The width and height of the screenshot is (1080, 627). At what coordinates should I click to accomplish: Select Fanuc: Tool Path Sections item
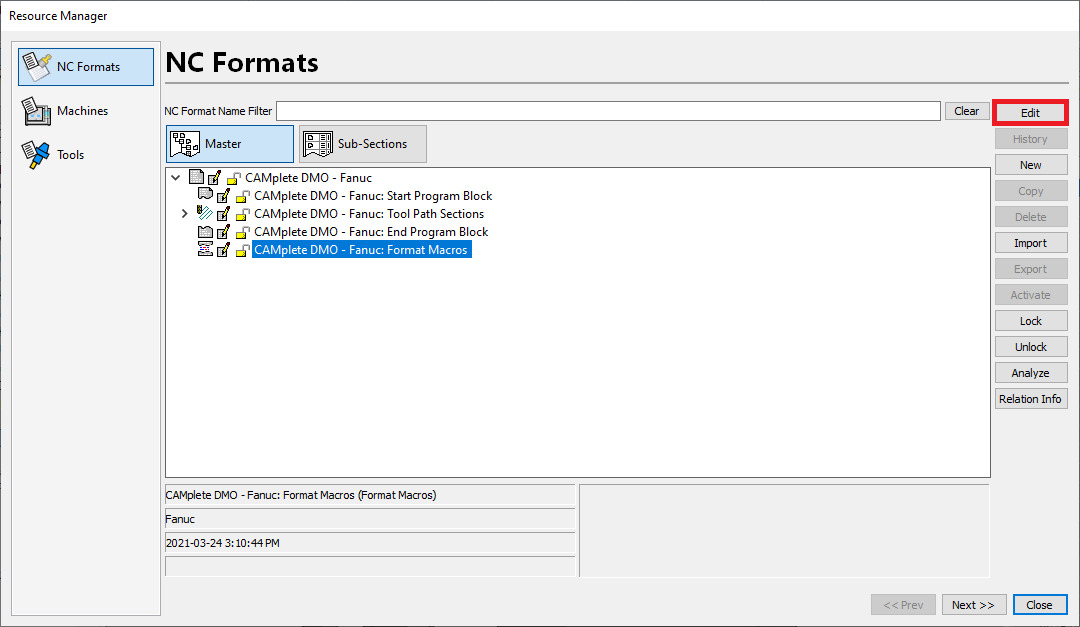coord(368,214)
